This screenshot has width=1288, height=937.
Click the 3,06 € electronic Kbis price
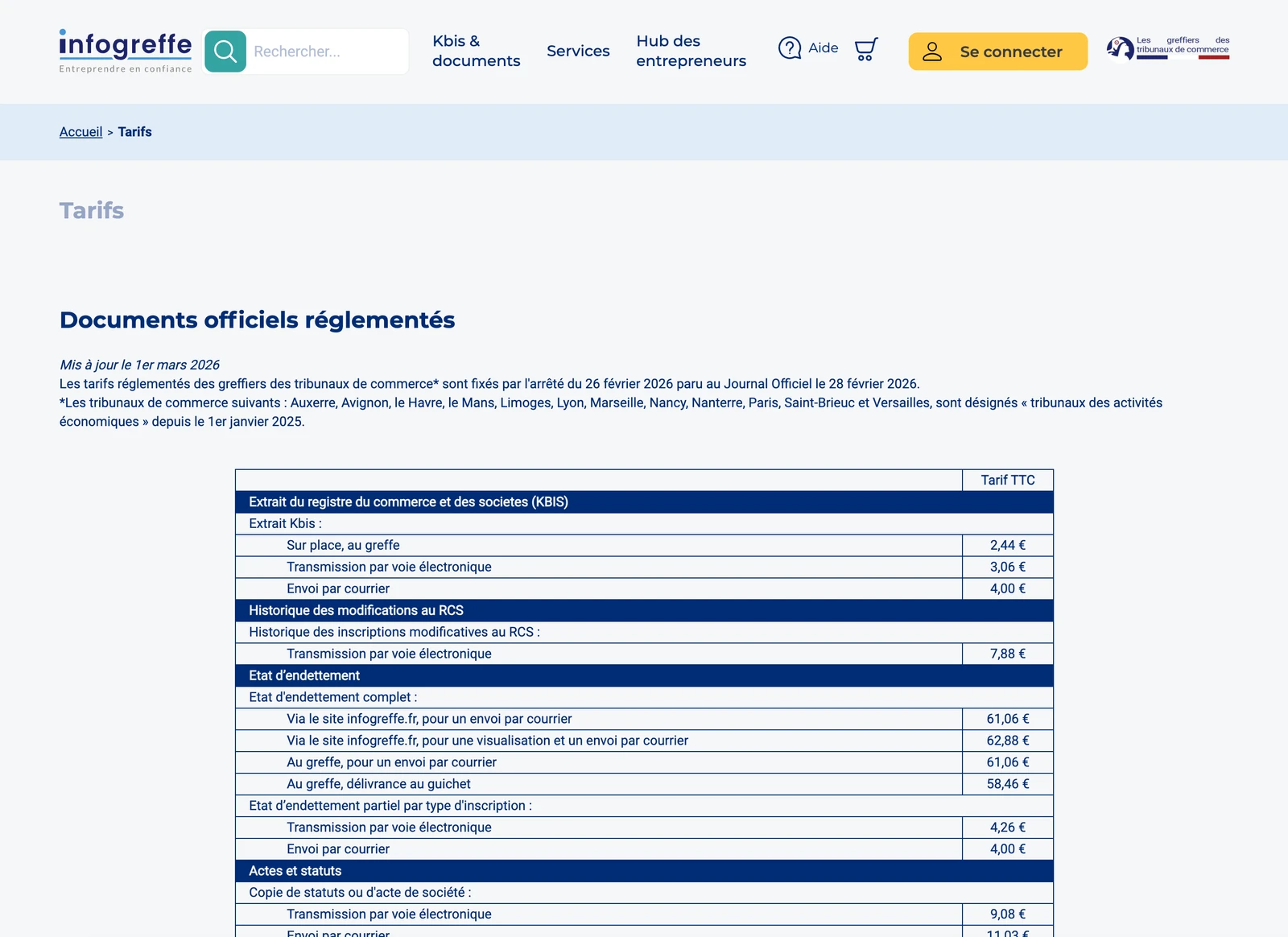point(1008,568)
